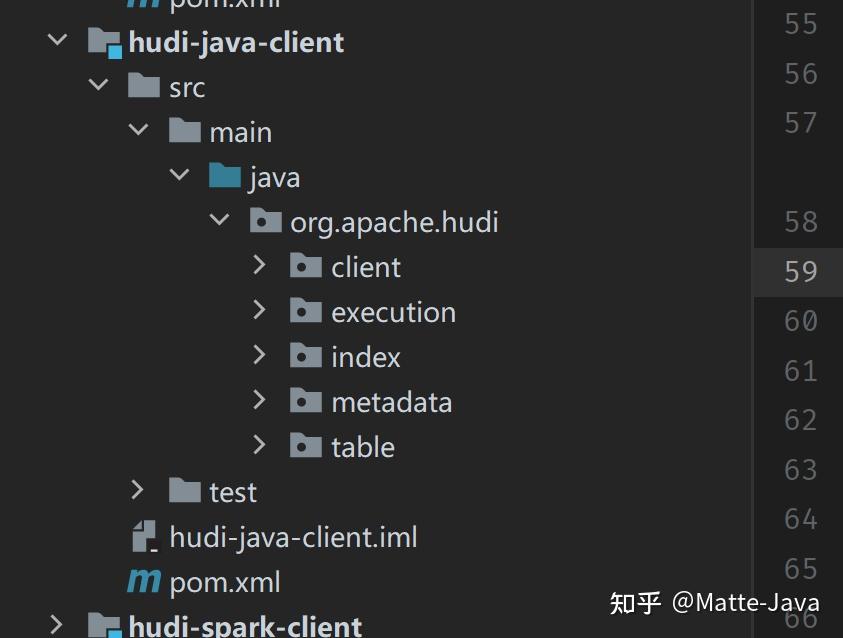Expand the client package node
The height and width of the screenshot is (638, 843).
(260, 266)
